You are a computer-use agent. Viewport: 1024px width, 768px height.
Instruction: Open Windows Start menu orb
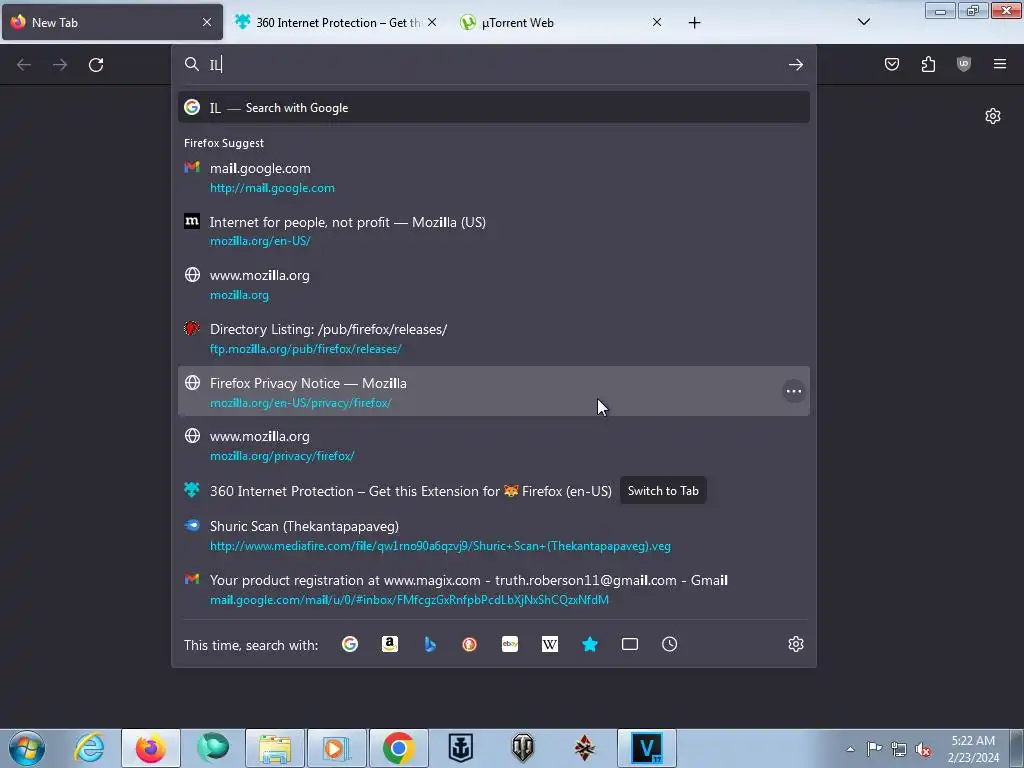click(27, 748)
